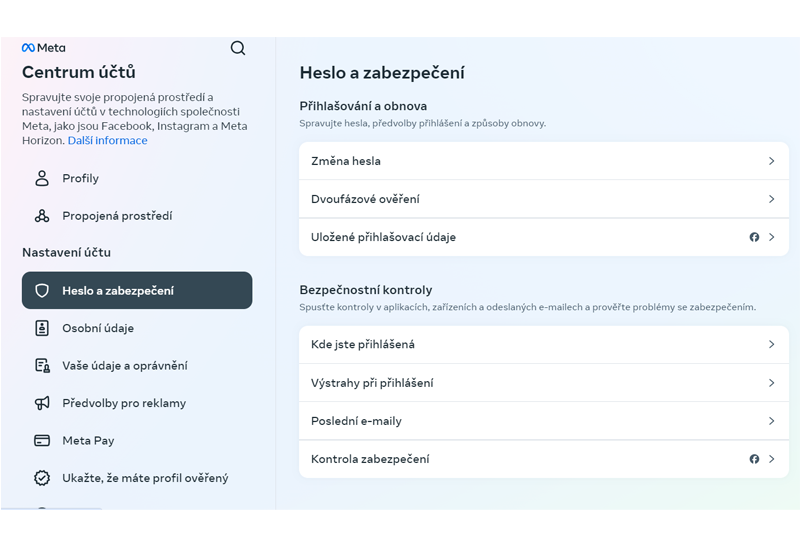This screenshot has width=800, height=547.
Task: Click the main Heslo a zabezpečení page title
Action: (382, 73)
